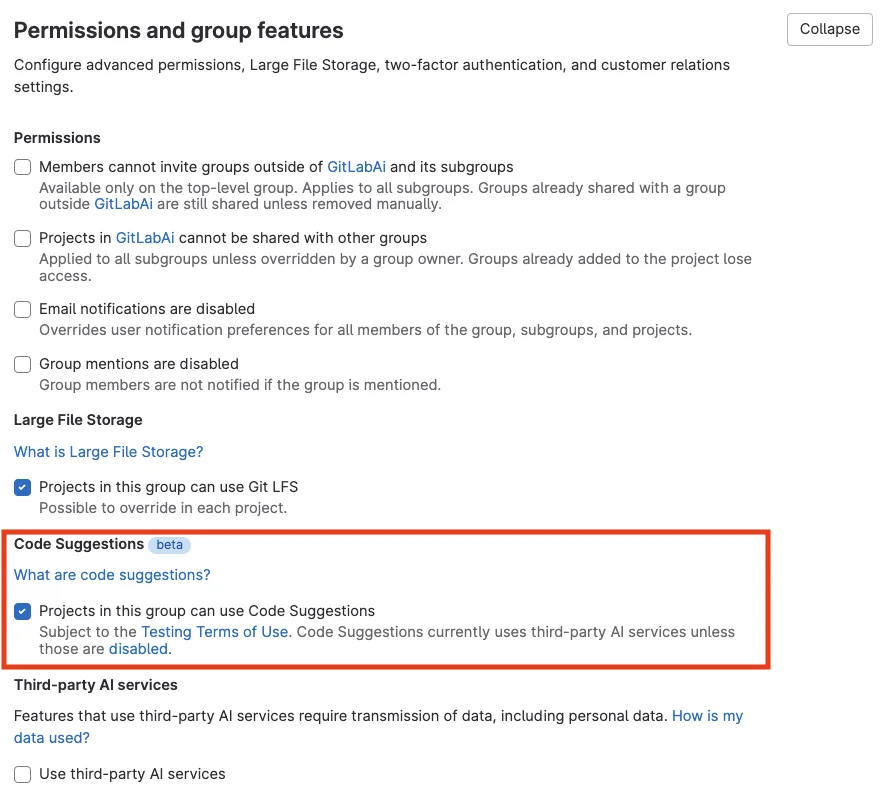Toggle 'Group mentions are disabled' checkbox
Image resolution: width=890 pixels, height=800 pixels.
coord(22,364)
